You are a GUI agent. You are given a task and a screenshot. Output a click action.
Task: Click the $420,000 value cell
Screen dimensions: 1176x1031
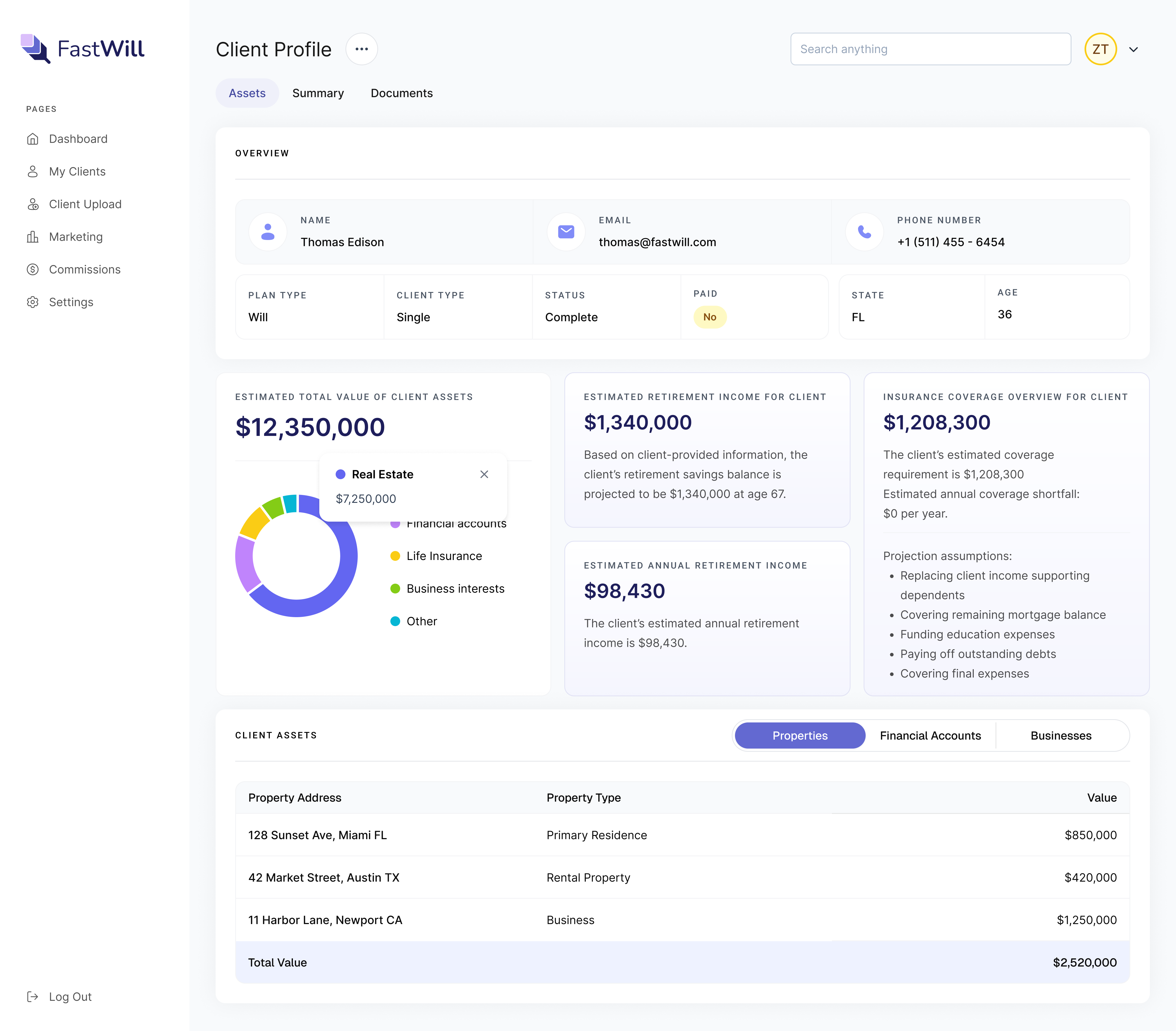pos(1090,878)
